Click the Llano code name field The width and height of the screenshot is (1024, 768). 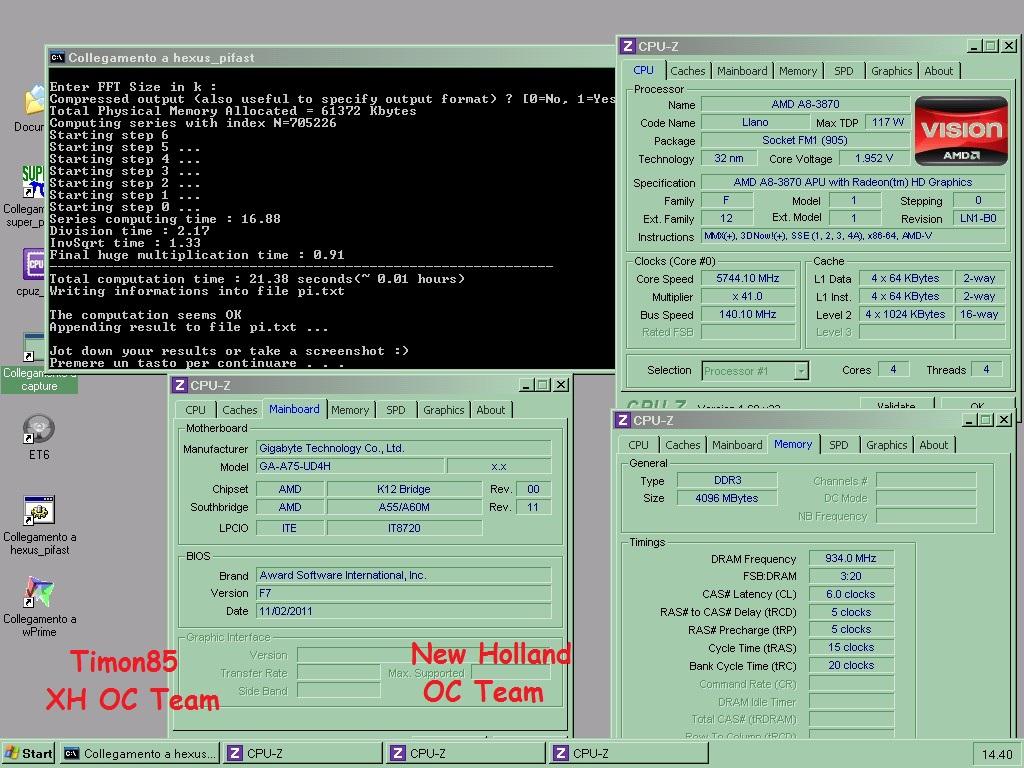tap(755, 122)
